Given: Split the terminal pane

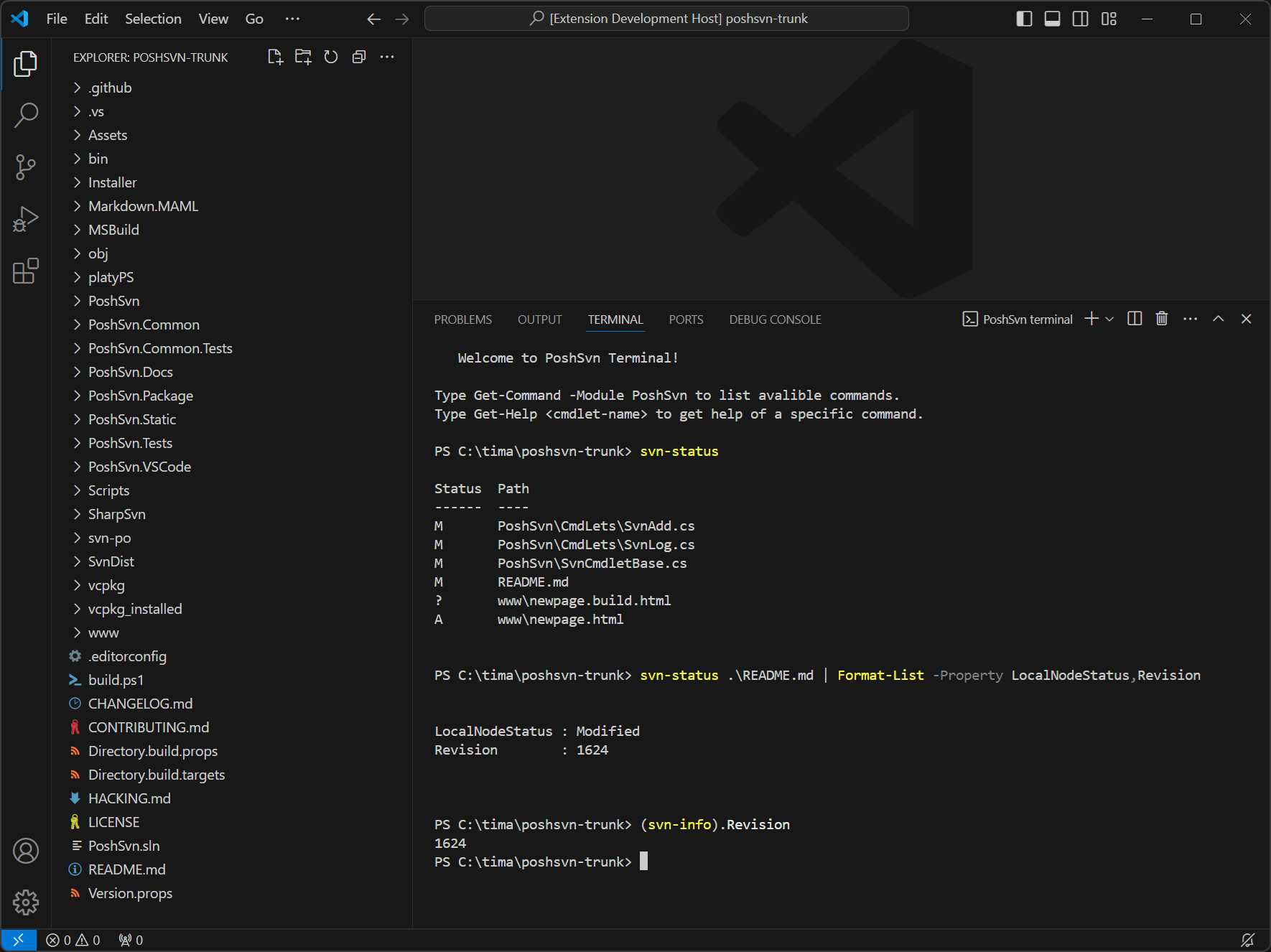Looking at the screenshot, I should (x=1135, y=319).
